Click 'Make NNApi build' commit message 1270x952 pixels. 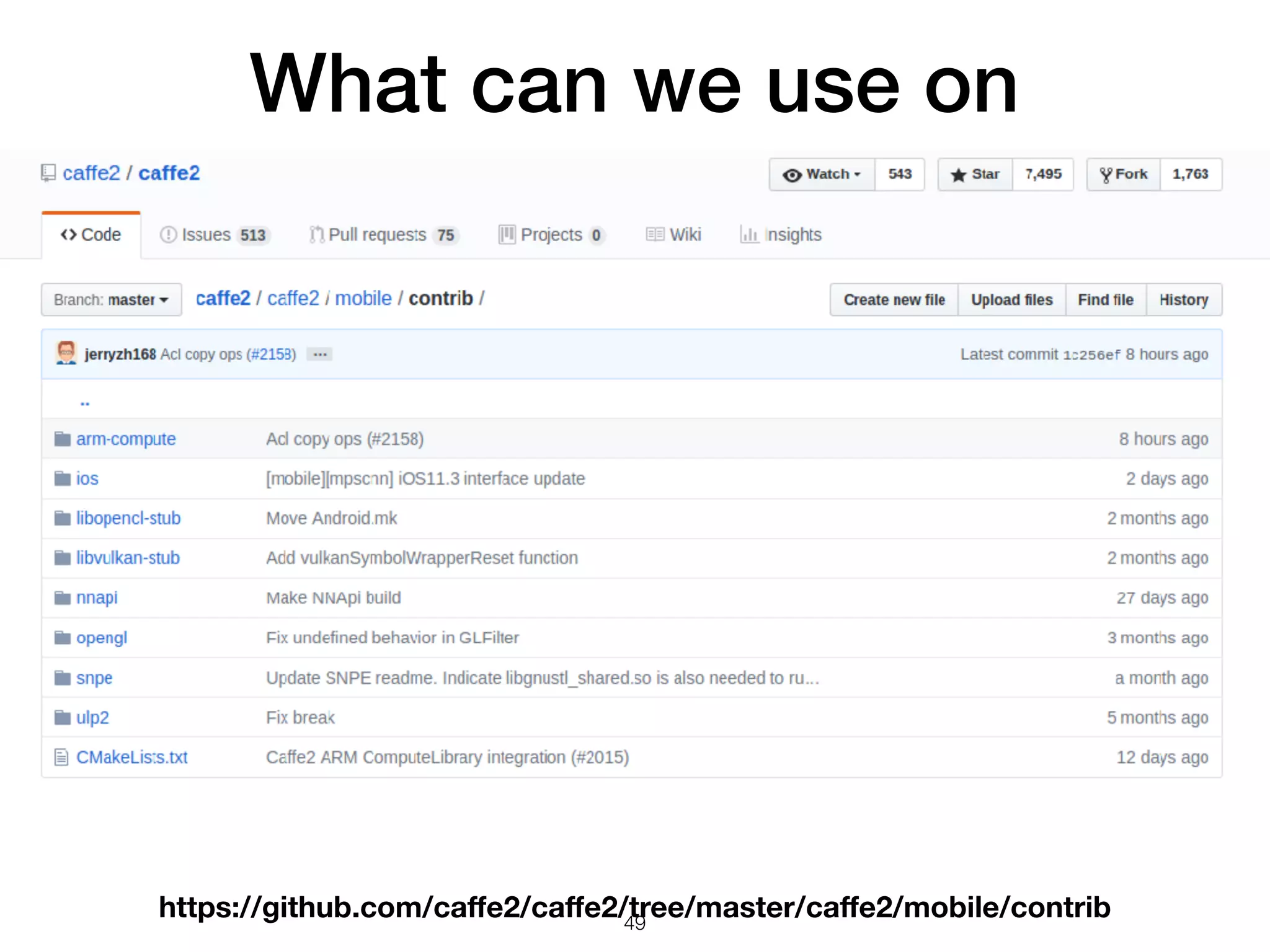334,597
